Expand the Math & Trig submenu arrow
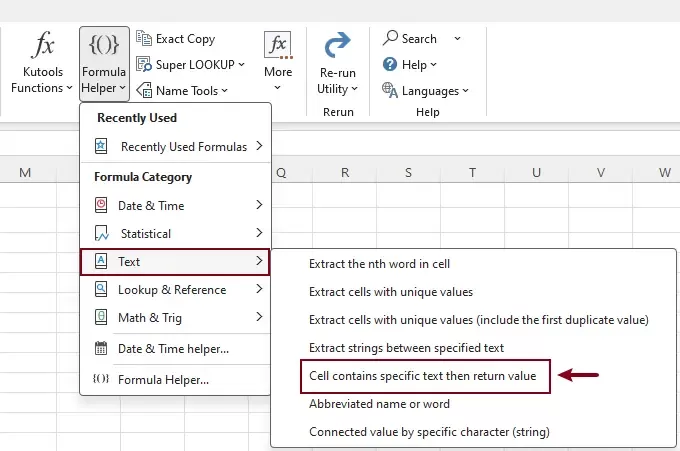 click(259, 317)
